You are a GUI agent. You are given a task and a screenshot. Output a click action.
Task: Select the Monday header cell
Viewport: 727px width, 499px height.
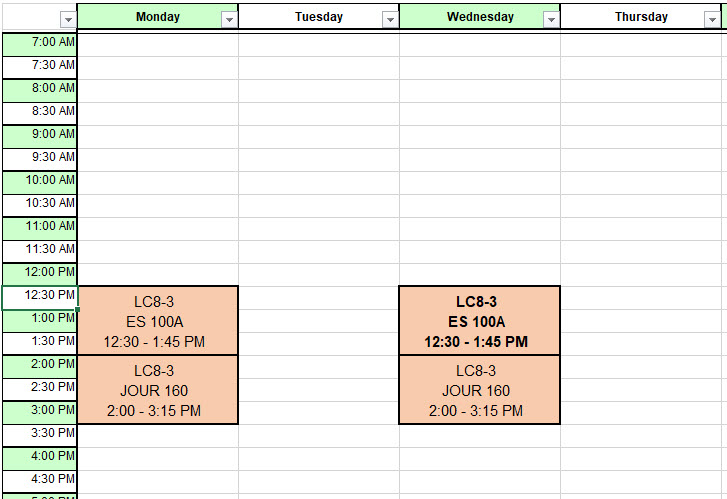tap(158, 17)
